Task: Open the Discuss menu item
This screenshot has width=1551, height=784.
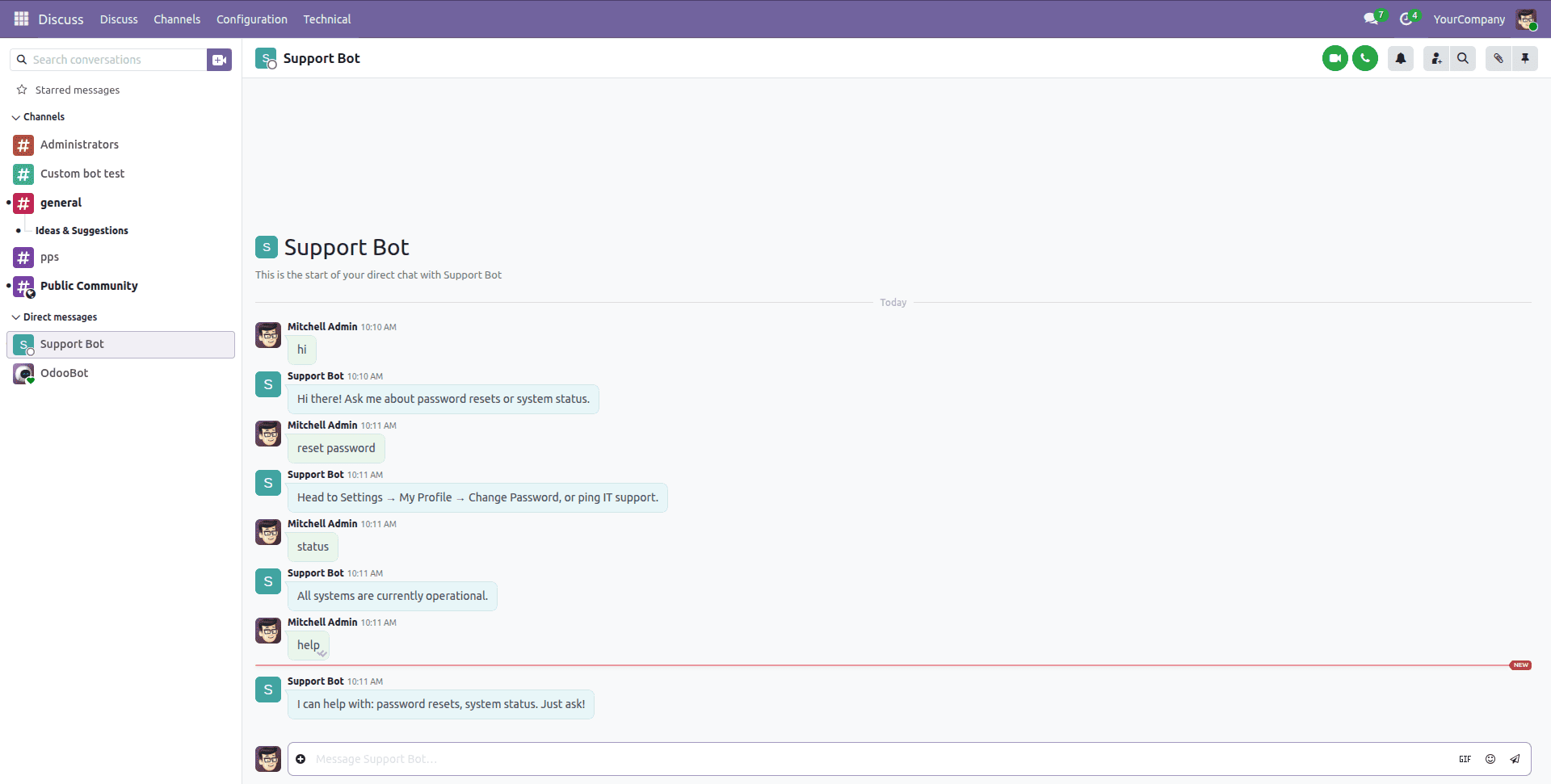Action: click(119, 19)
